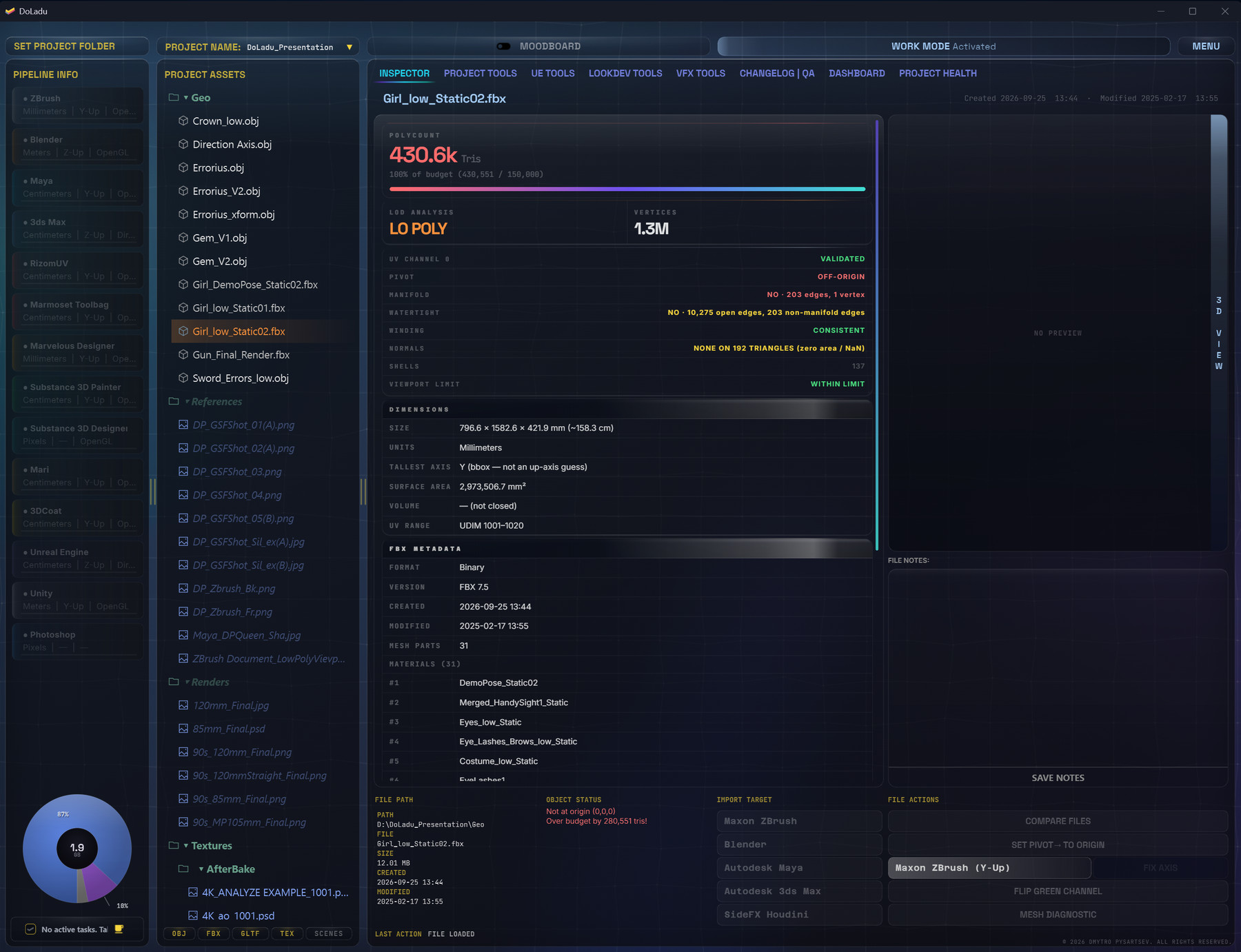
Task: Click the polycount budget progress bar
Action: 627,189
